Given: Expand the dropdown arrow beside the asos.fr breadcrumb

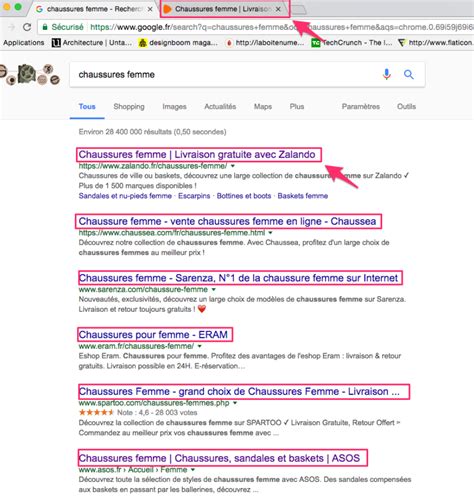Looking at the screenshot, I should 193,470.
